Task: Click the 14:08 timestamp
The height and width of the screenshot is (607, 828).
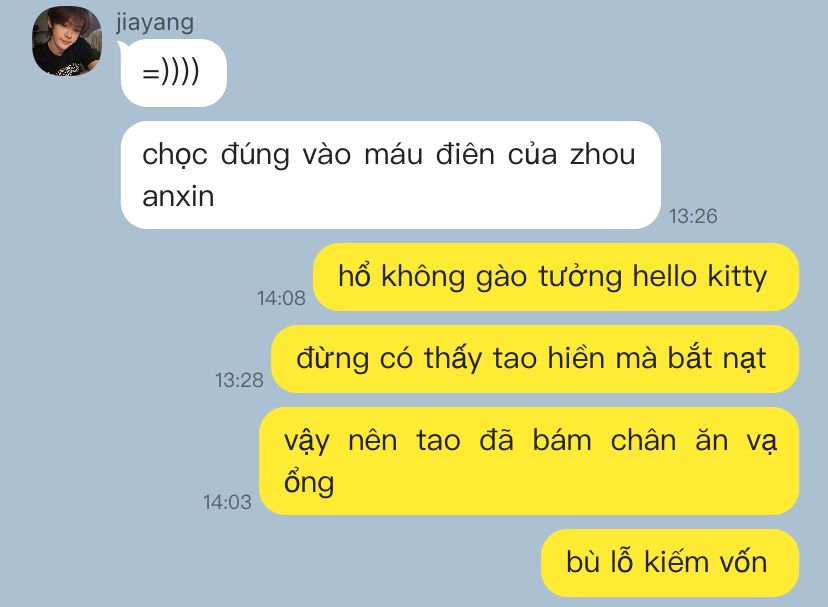Action: pos(281,298)
